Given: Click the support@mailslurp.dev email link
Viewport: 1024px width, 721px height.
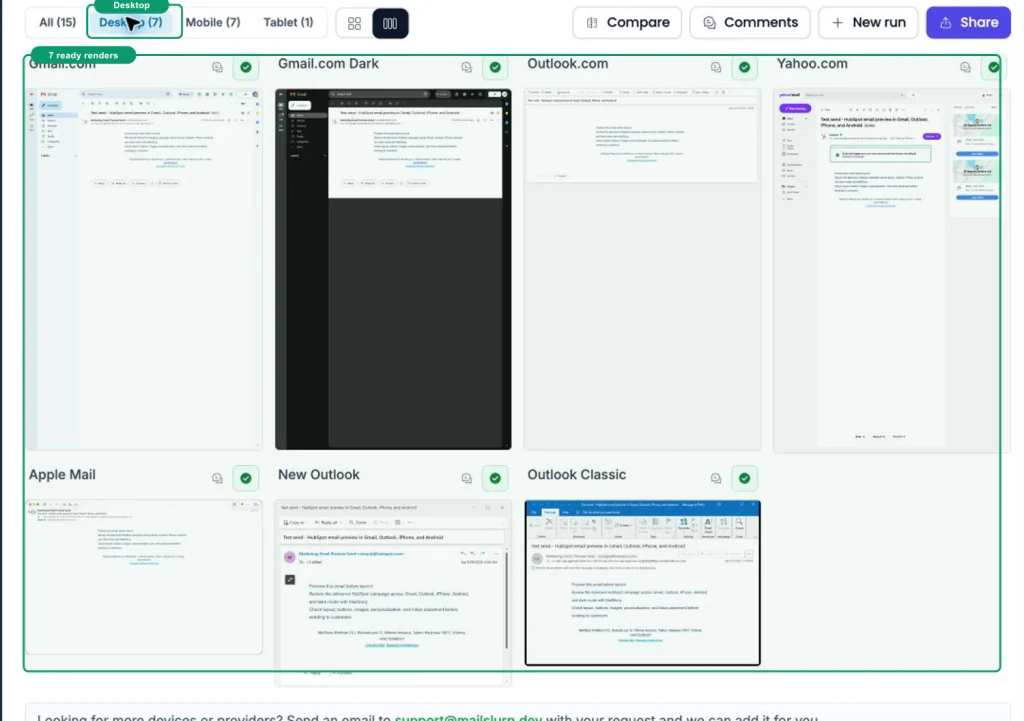Looking at the screenshot, I should pyautogui.click(x=468, y=717).
